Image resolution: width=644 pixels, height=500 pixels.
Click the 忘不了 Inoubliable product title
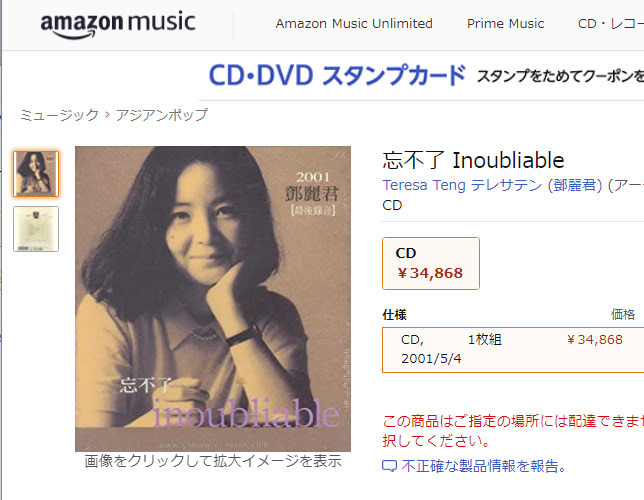pyautogui.click(x=473, y=160)
